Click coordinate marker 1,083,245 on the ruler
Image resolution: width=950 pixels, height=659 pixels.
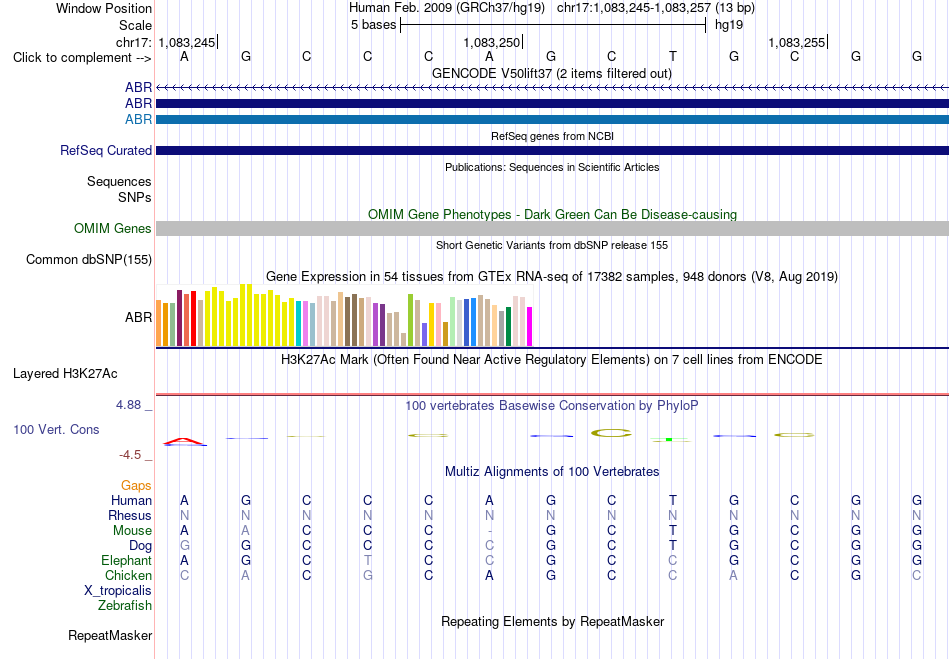187,42
